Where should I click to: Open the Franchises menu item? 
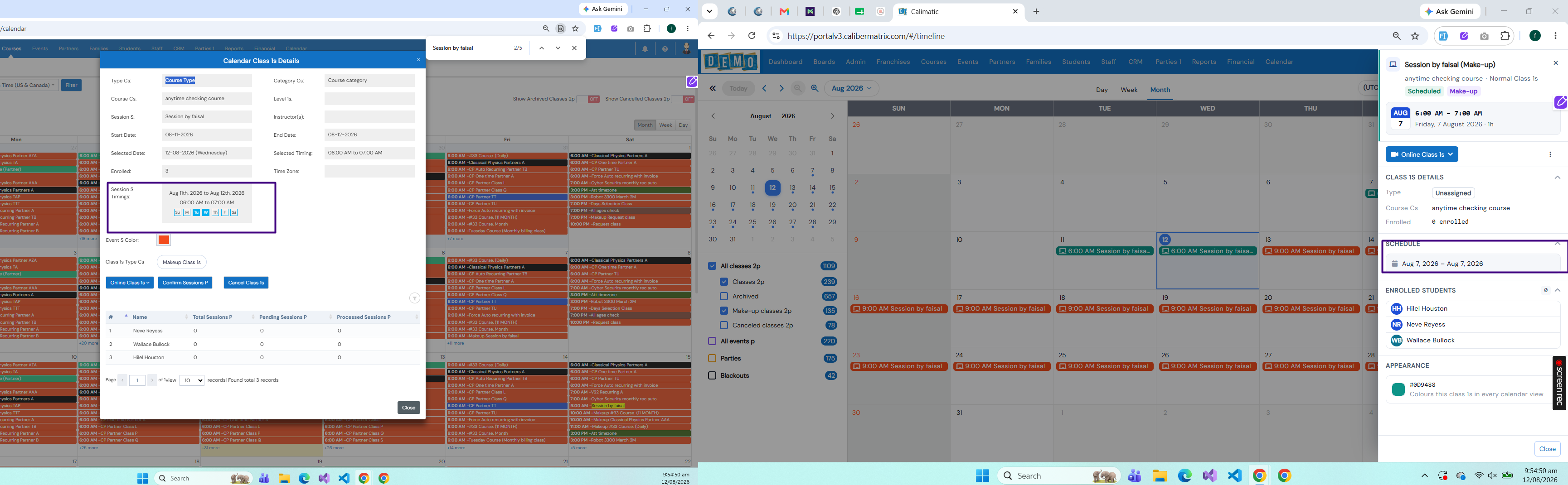pos(893,62)
